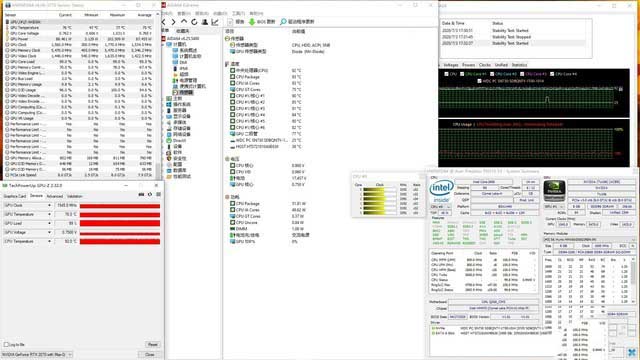Click the AIDA64 refresh icon
The width and height of the screenshot is (640, 360).
[x=194, y=22]
